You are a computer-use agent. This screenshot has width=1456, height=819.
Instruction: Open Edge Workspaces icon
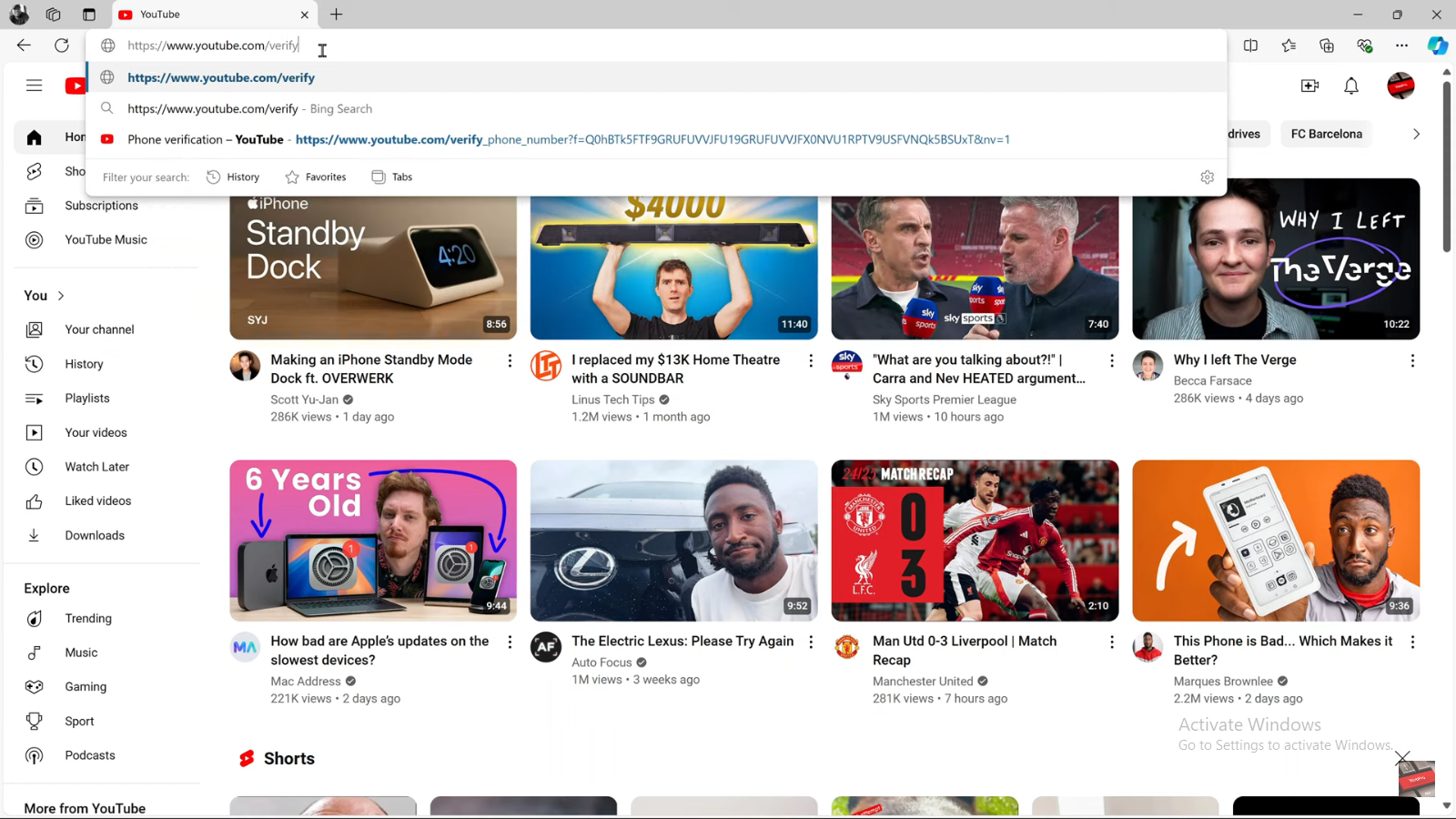pyautogui.click(x=54, y=15)
